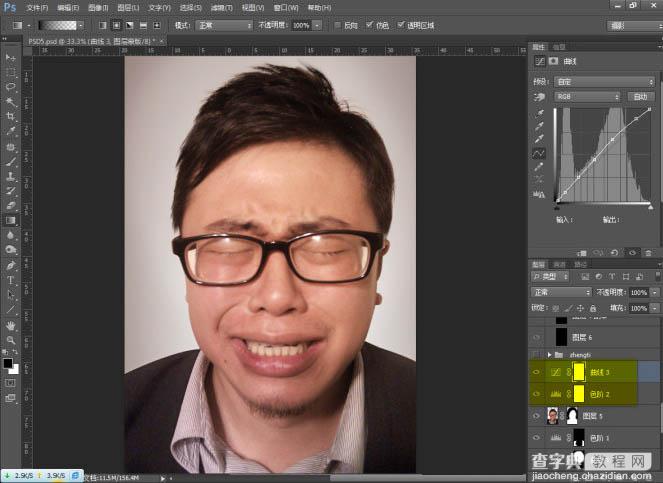Viewport: 663px width, 483px height.
Task: Open the 视图(V) menu
Action: pyautogui.click(x=253, y=8)
